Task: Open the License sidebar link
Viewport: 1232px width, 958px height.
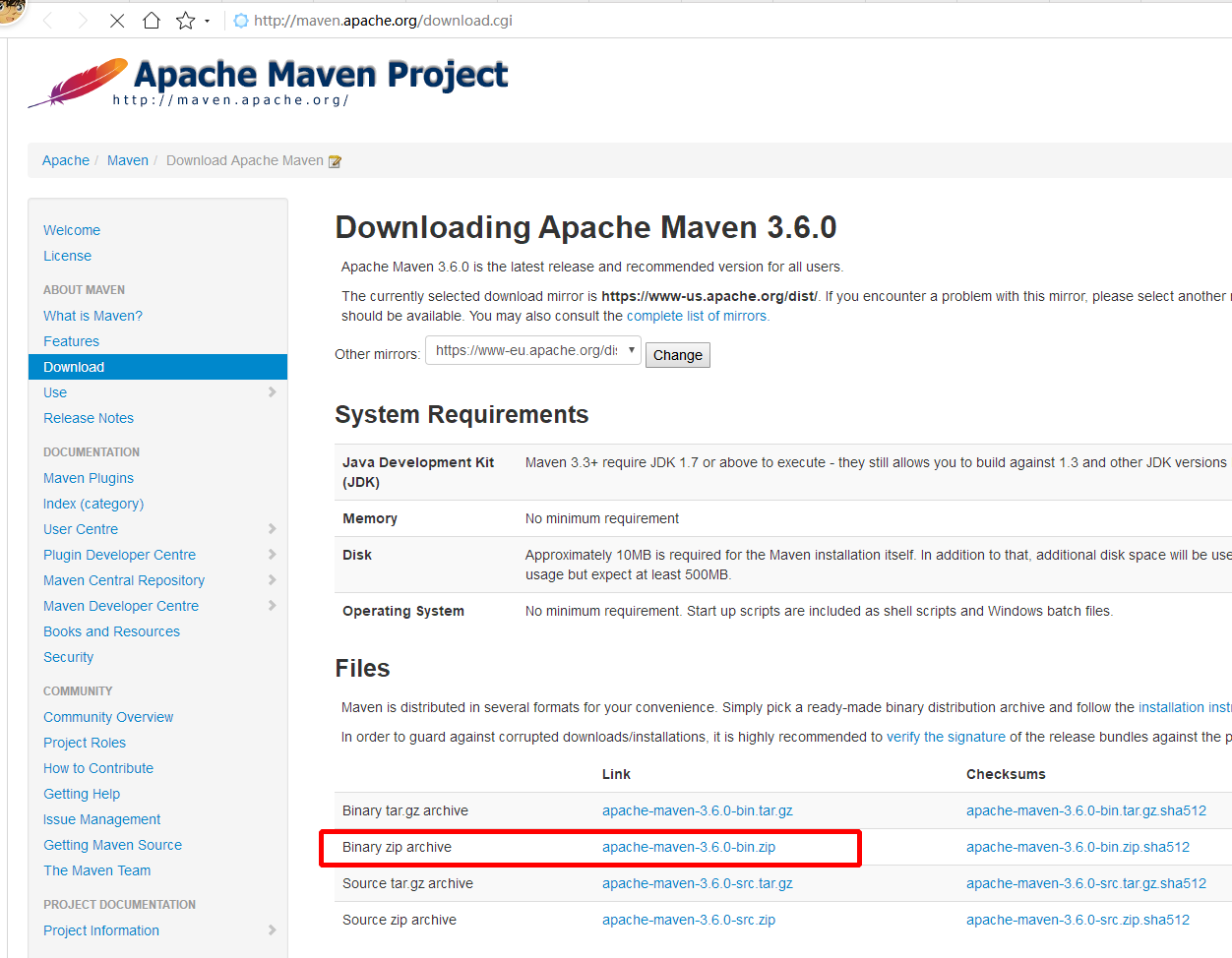Action: (67, 256)
